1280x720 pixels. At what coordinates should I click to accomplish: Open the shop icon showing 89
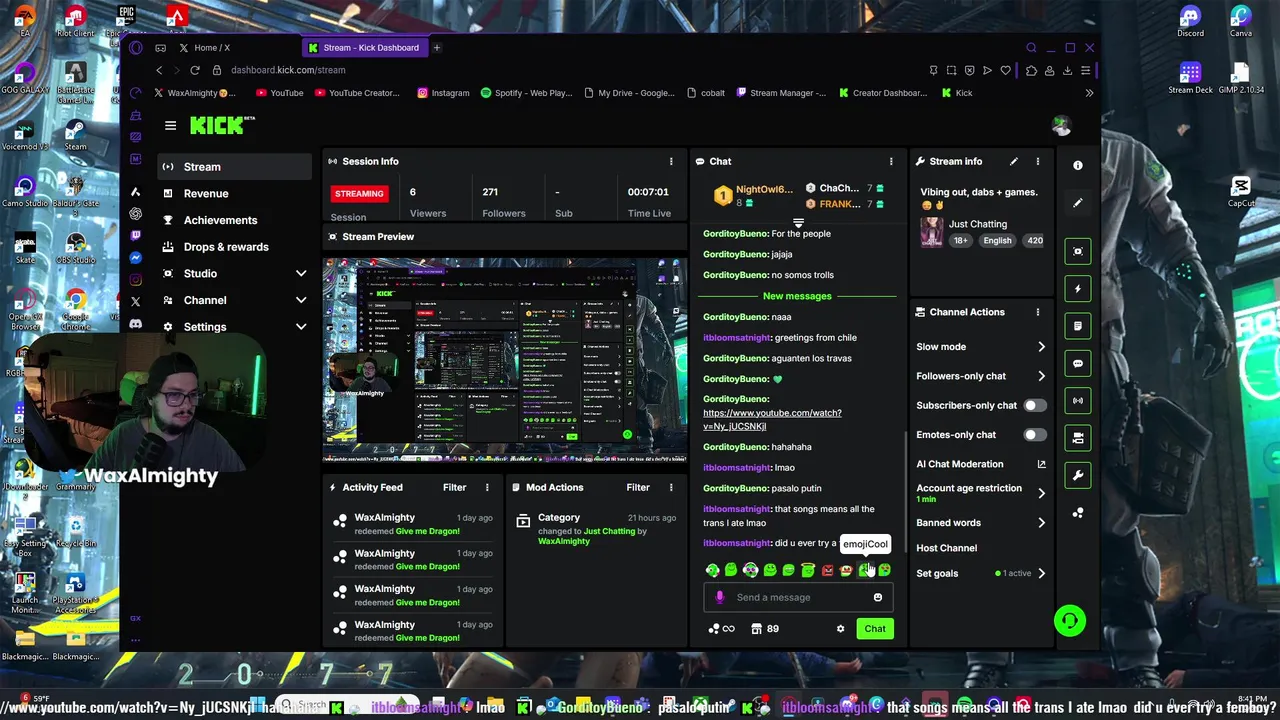(765, 629)
